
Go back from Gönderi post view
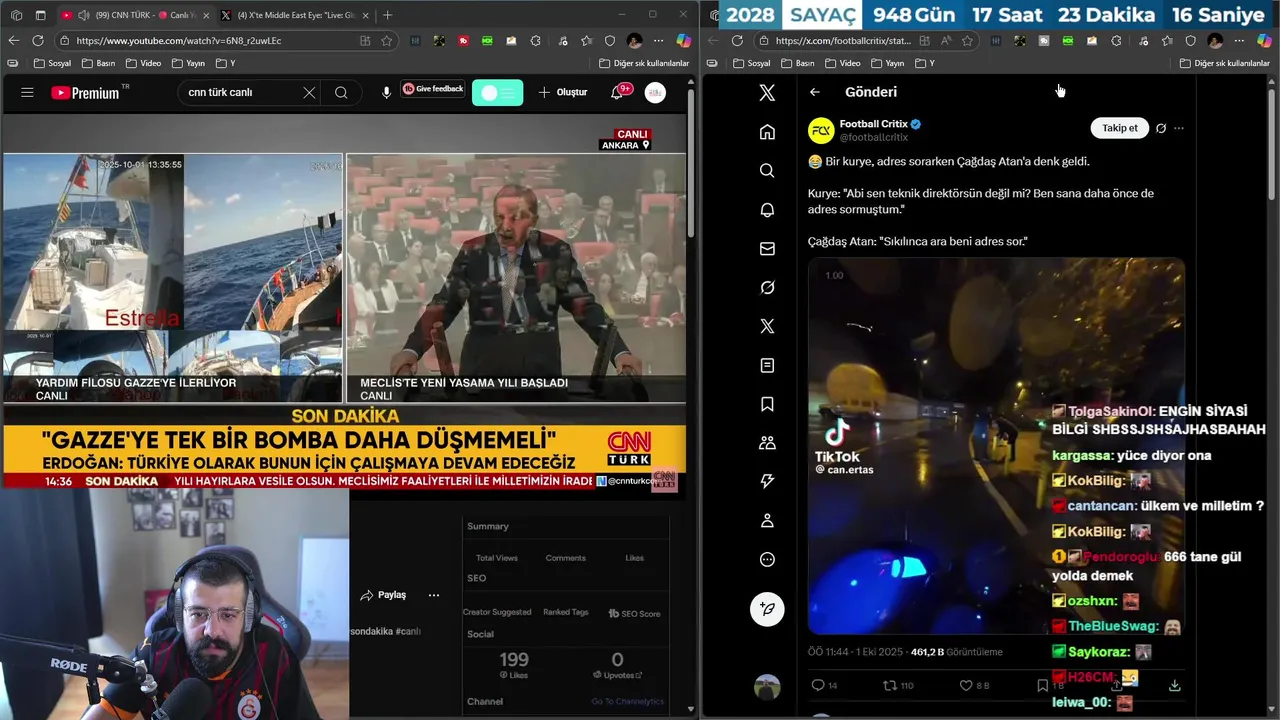(815, 92)
